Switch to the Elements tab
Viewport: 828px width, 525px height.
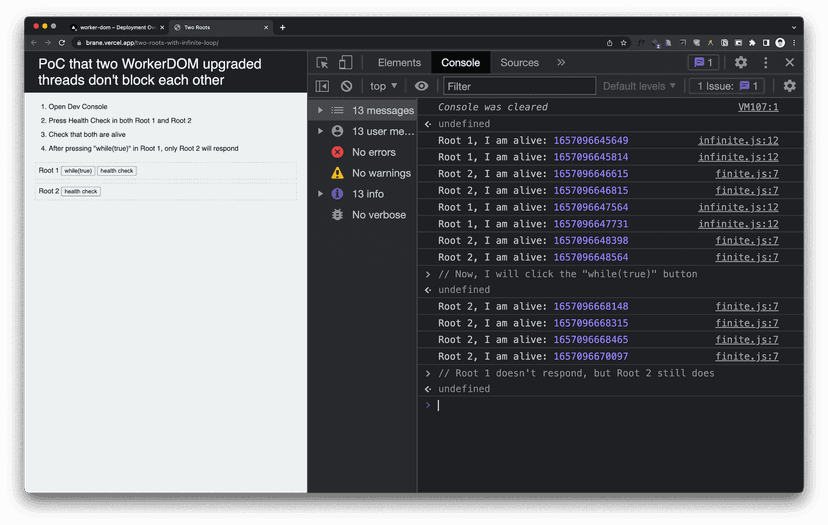click(399, 62)
